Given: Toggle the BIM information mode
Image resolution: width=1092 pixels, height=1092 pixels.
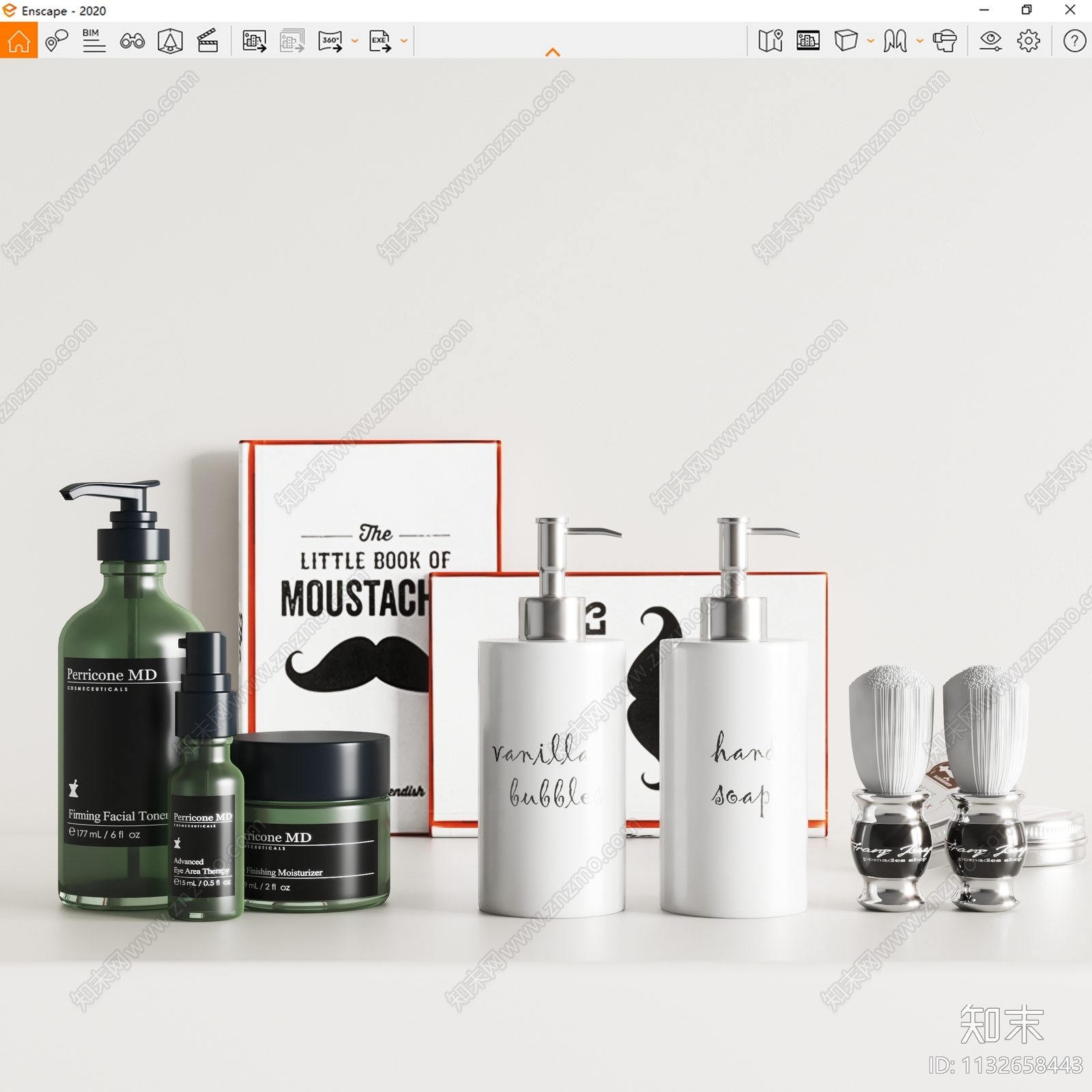Looking at the screenshot, I should 94,41.
